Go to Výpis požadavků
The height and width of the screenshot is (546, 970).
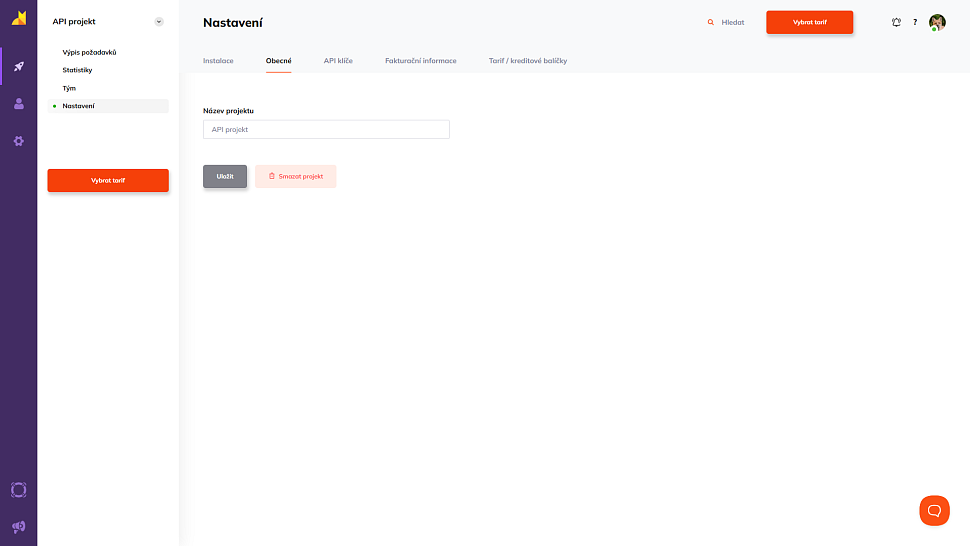pyautogui.click(x=89, y=53)
